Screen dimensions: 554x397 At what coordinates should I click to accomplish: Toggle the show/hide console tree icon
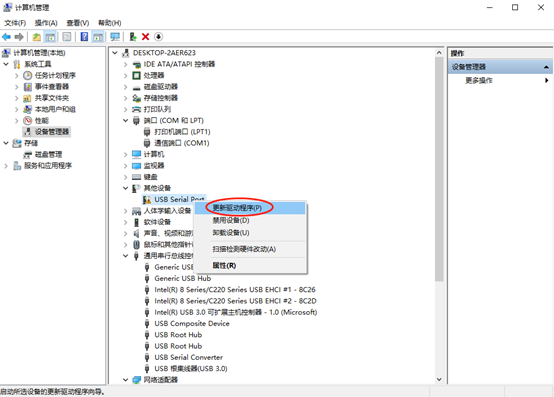coord(50,36)
